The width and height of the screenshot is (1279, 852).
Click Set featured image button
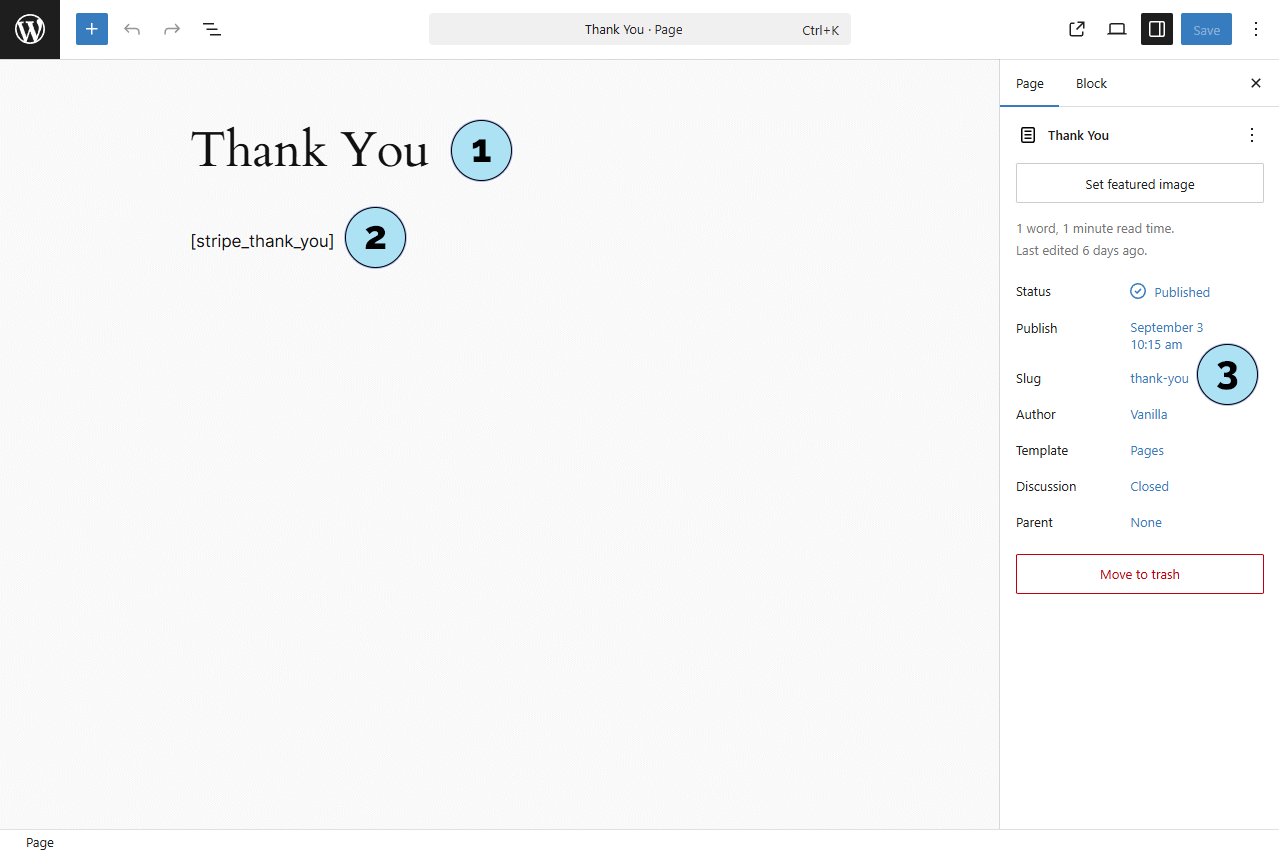click(1139, 184)
